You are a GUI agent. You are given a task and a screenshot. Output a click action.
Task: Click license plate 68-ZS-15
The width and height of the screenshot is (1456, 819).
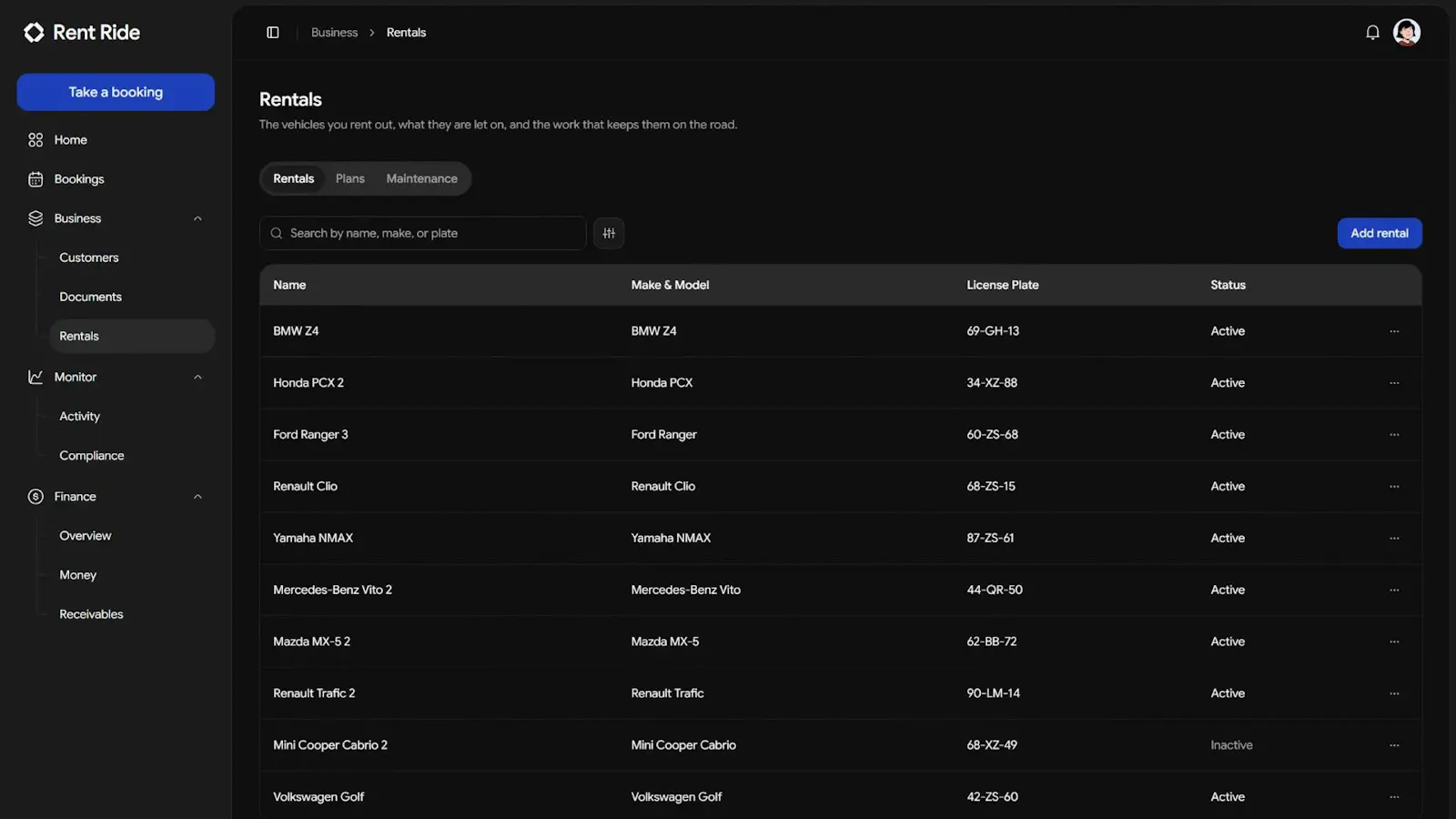tap(991, 487)
